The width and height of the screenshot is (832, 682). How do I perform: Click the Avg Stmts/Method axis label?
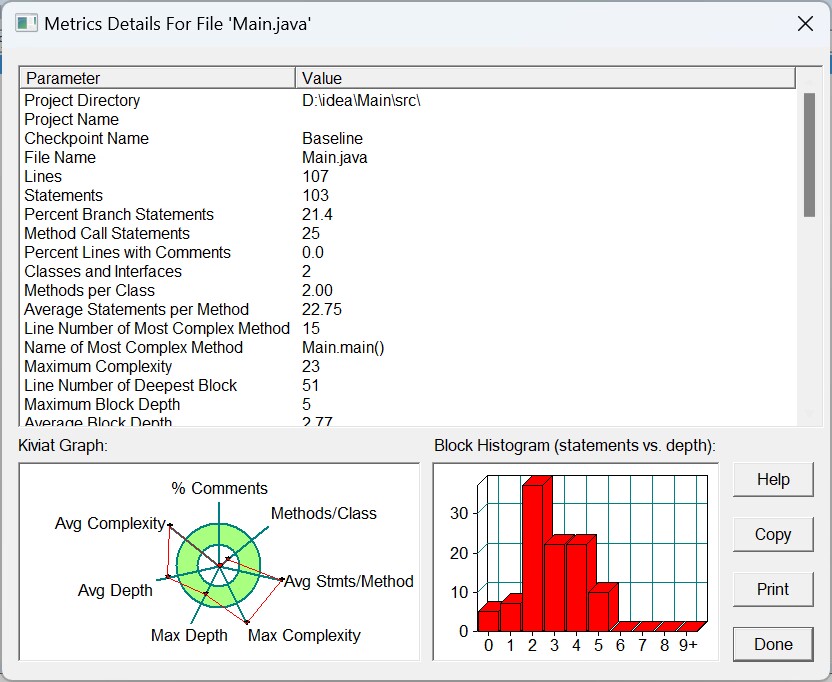[x=349, y=581]
